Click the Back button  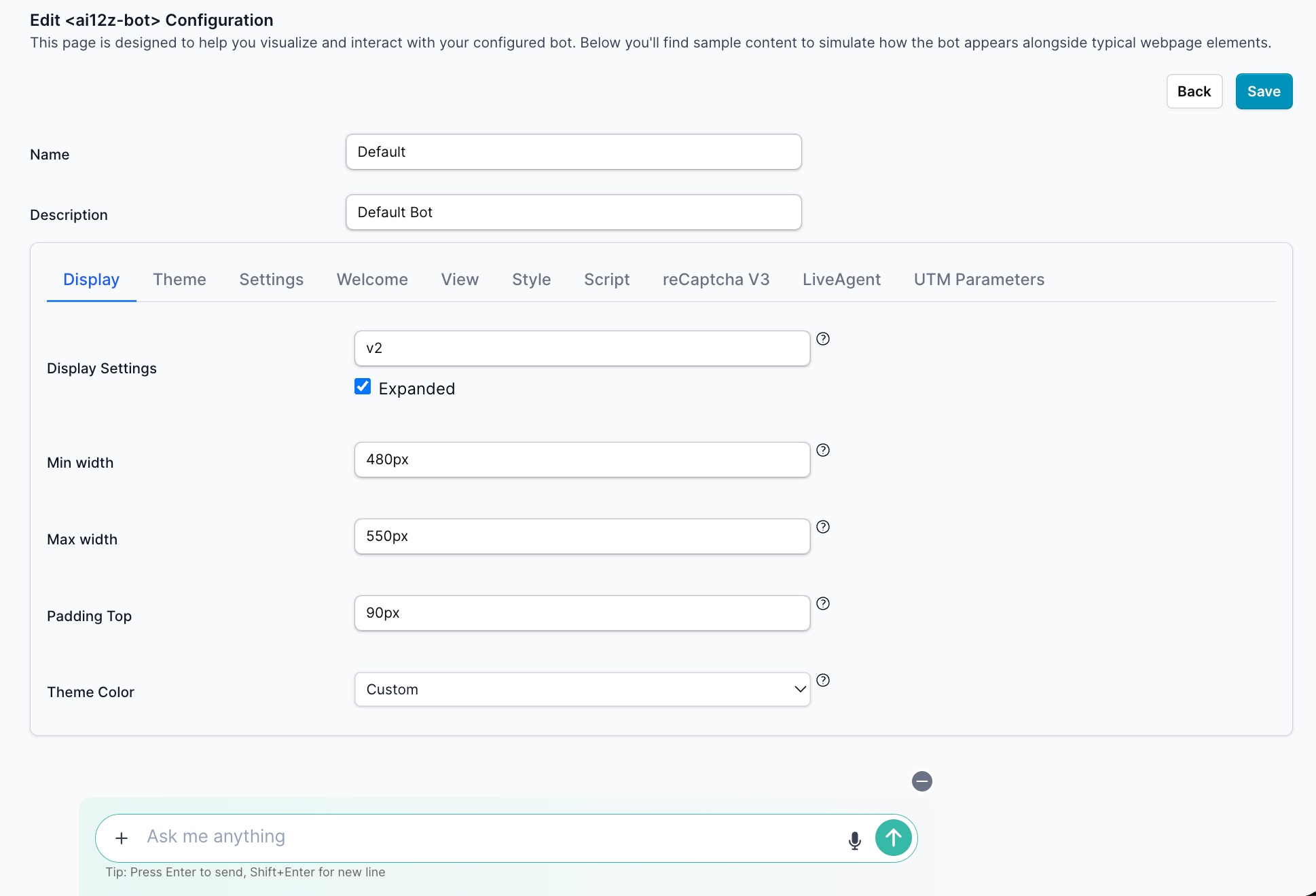tap(1194, 92)
